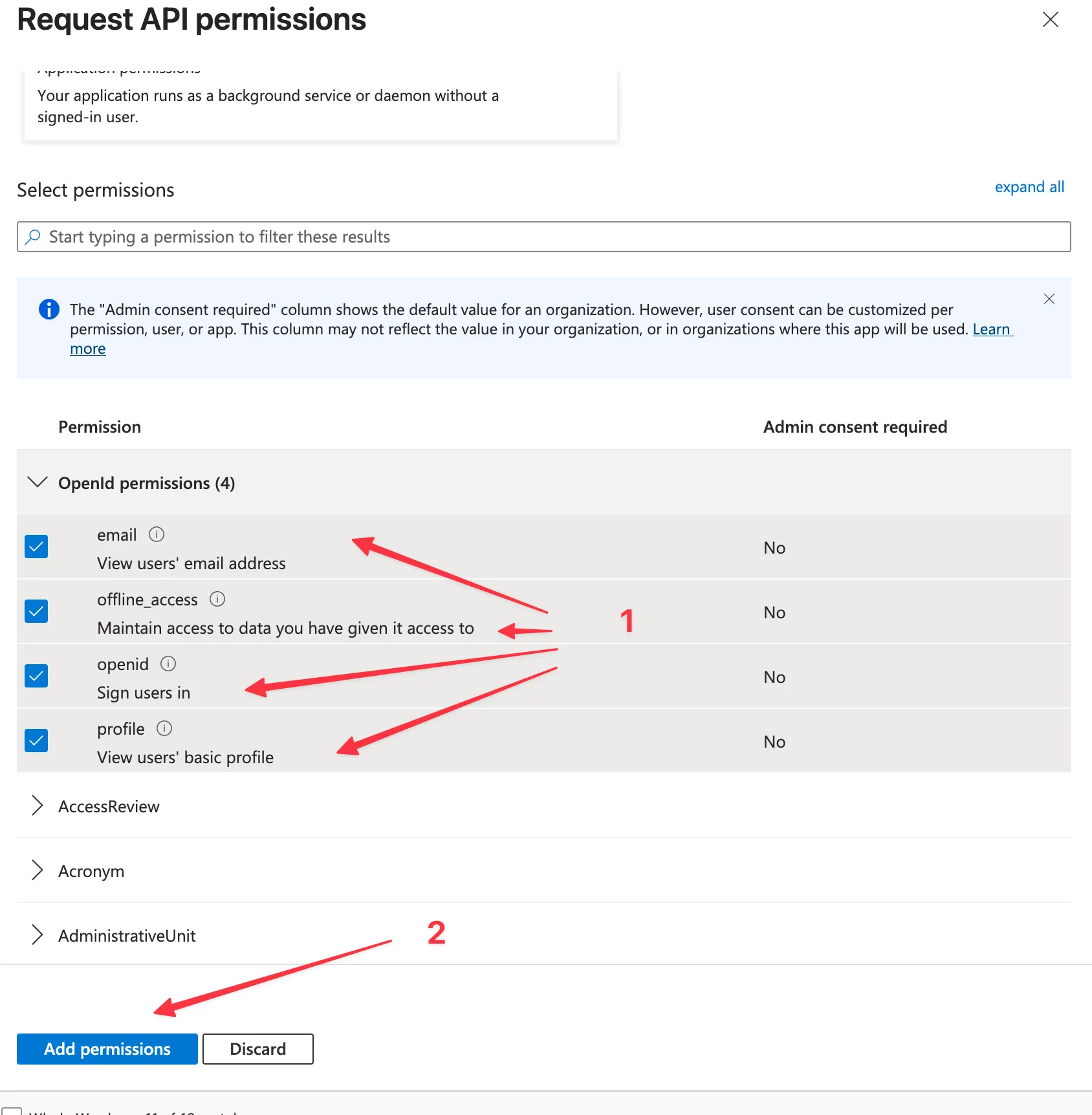Expand the Acronym permission group

pyautogui.click(x=38, y=871)
